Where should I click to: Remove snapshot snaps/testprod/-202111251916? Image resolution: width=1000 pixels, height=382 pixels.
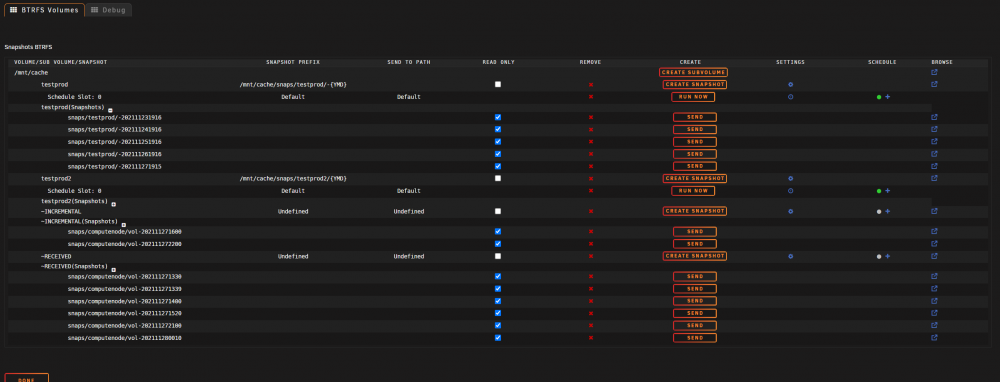591,142
